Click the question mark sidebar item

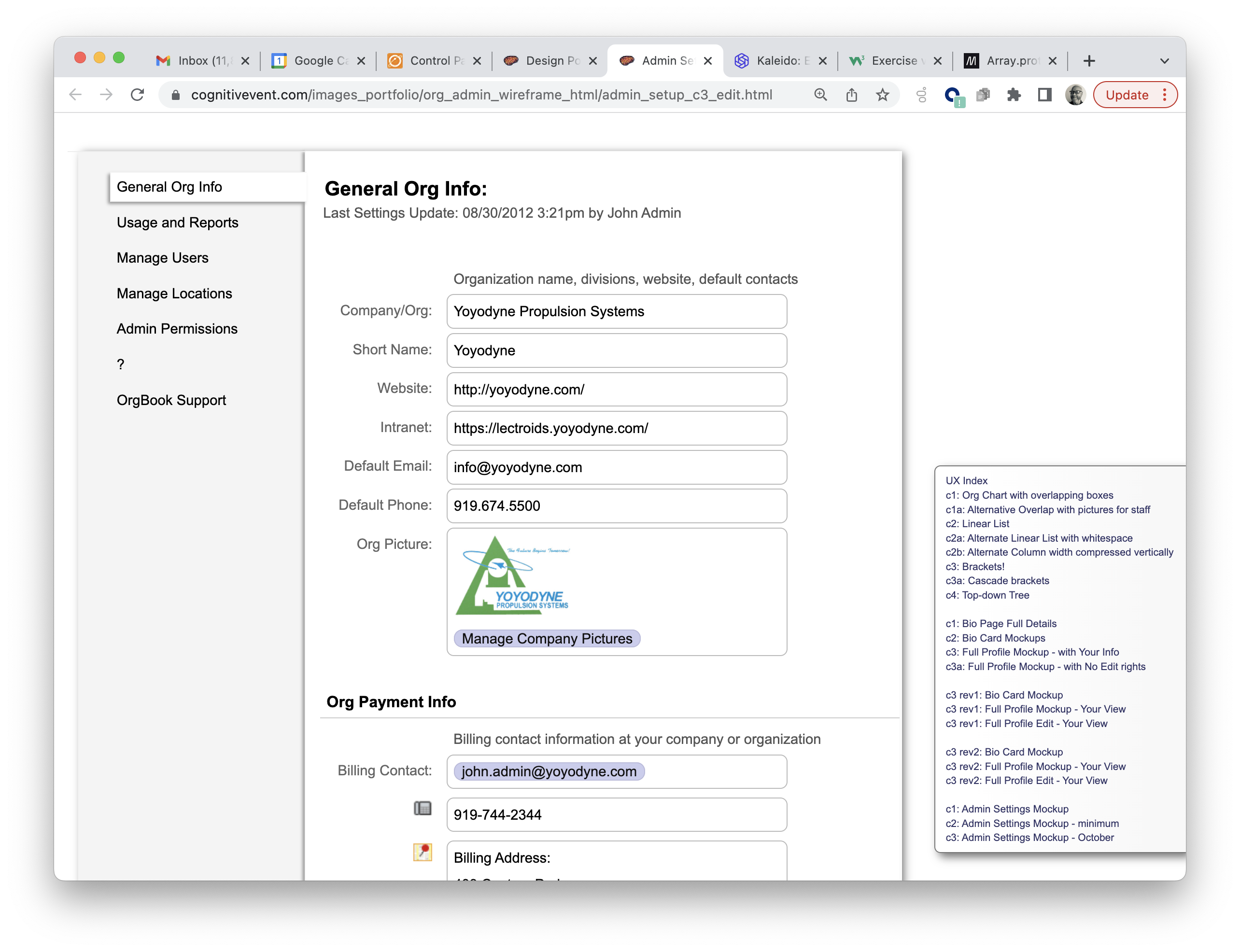click(x=121, y=364)
